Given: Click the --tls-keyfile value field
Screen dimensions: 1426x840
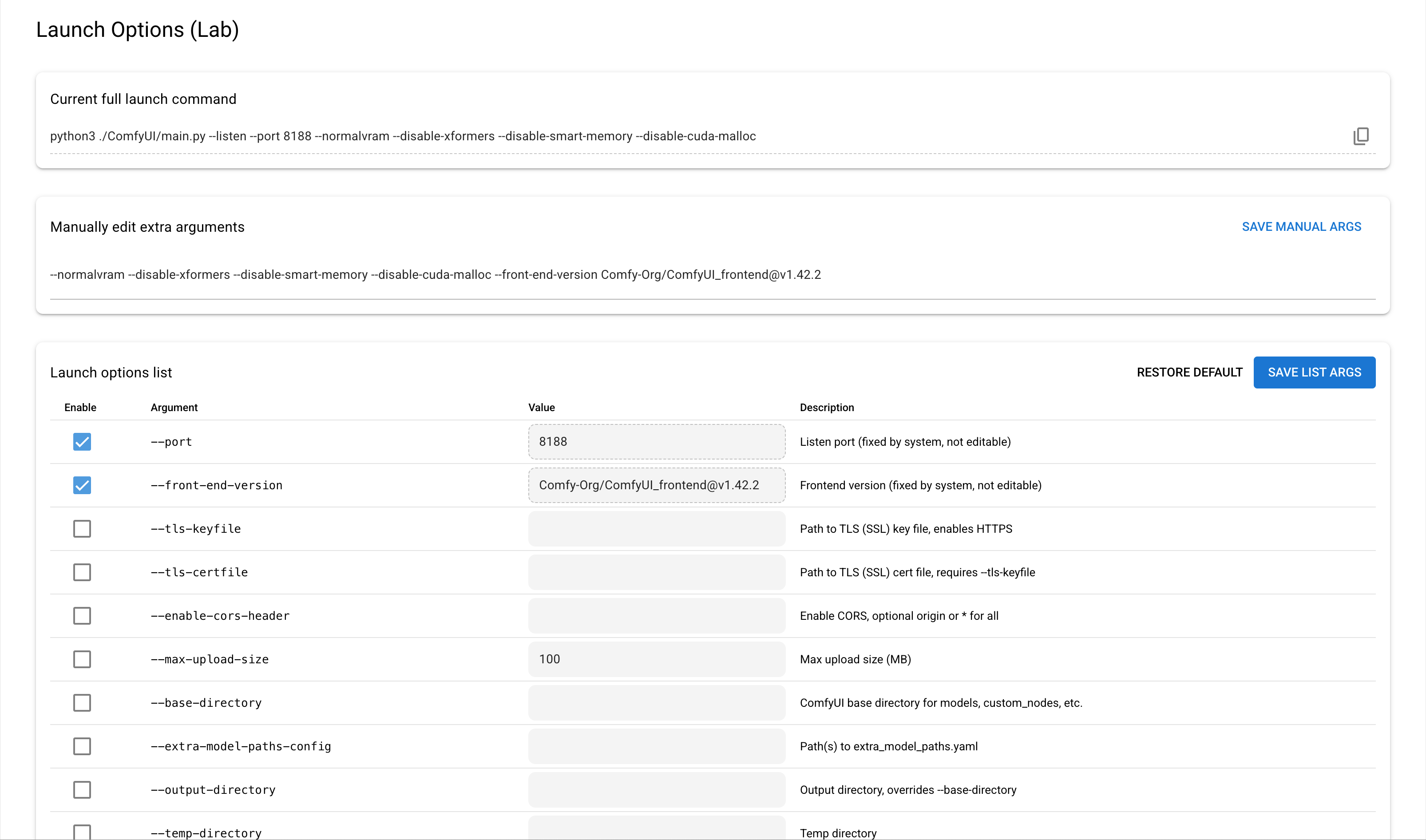Looking at the screenshot, I should tap(657, 529).
